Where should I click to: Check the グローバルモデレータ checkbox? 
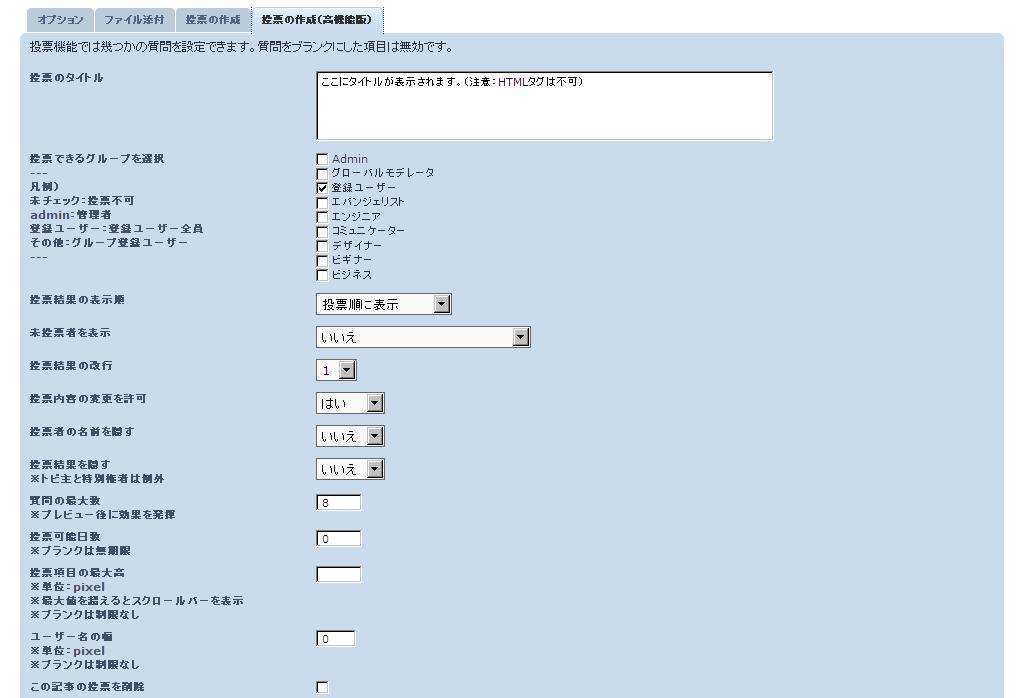coord(322,173)
